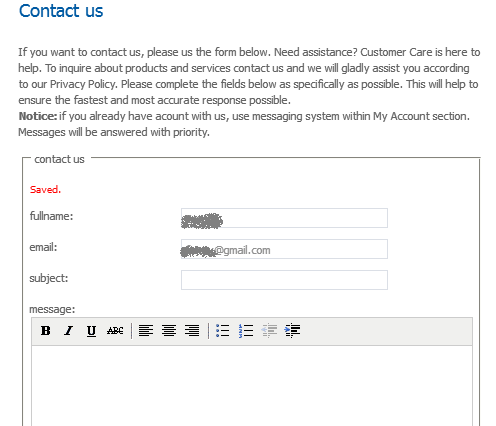Select the email input field
The height and width of the screenshot is (426, 496).
coord(284,249)
